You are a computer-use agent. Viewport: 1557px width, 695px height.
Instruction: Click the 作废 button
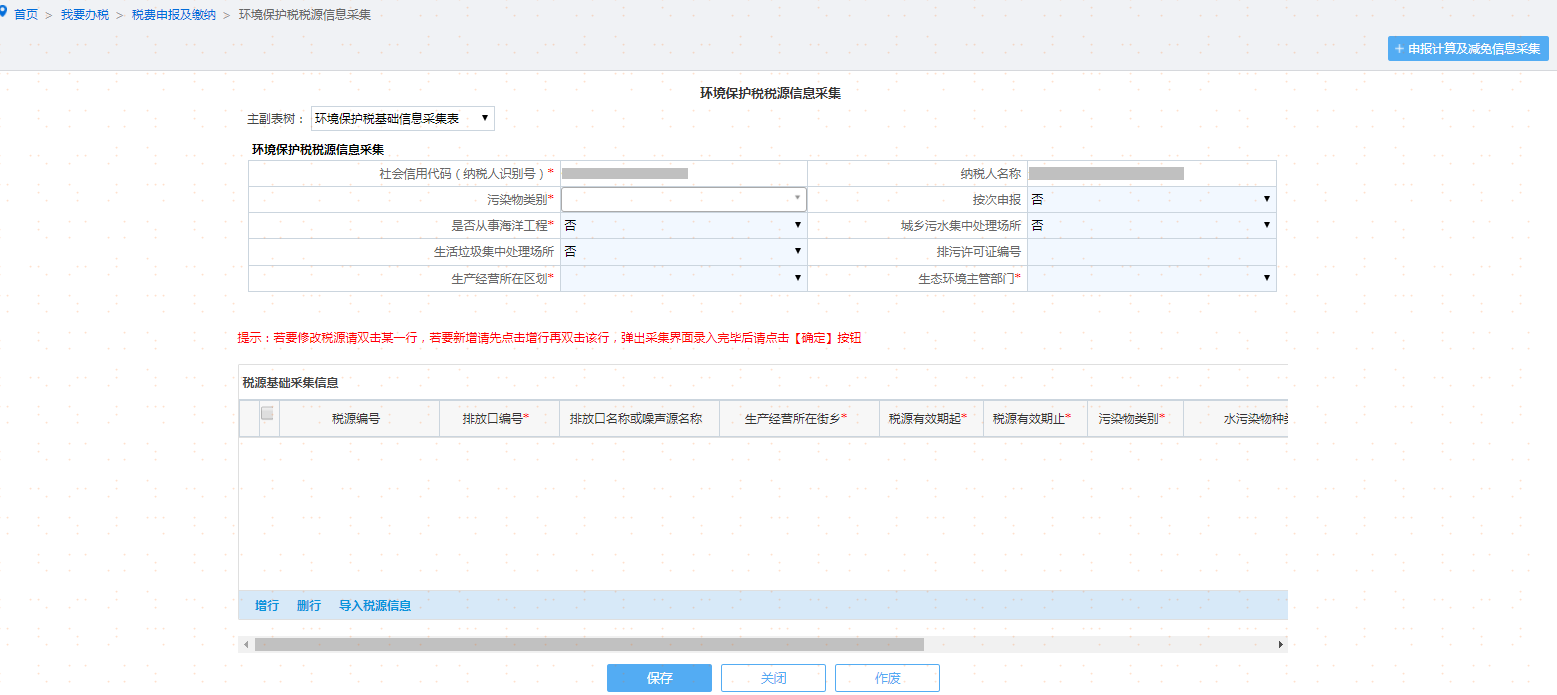coord(887,678)
